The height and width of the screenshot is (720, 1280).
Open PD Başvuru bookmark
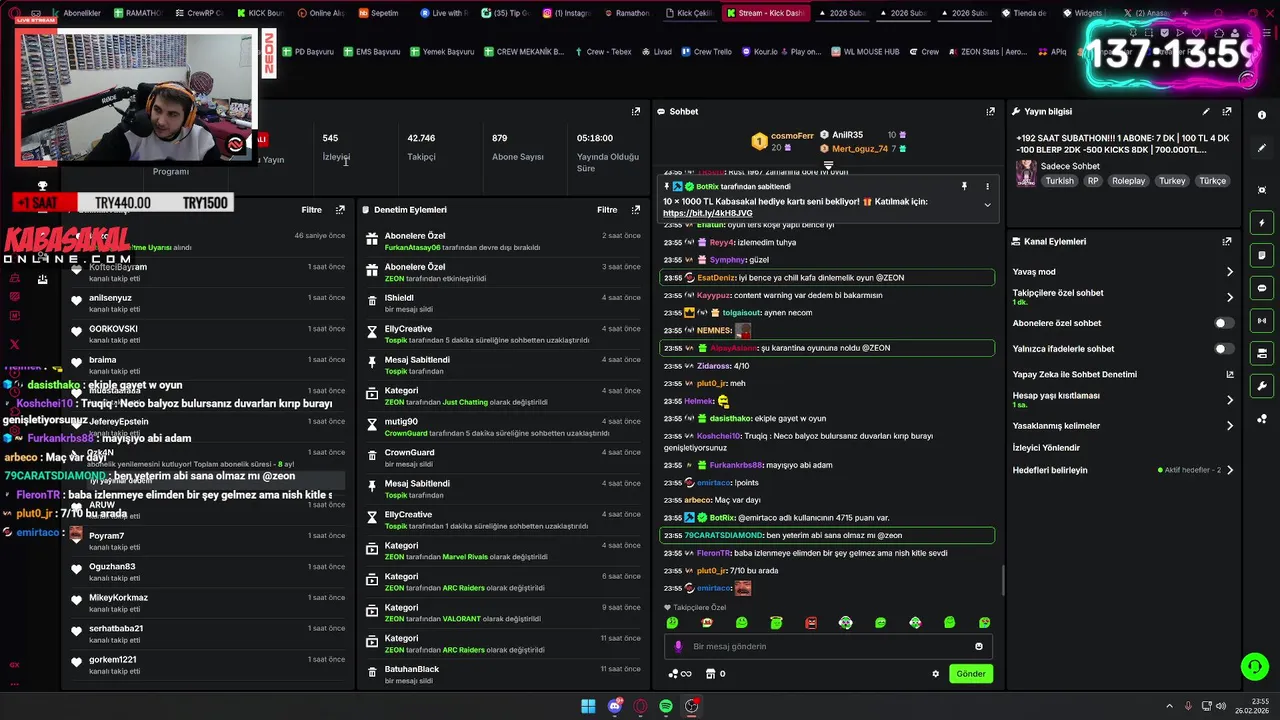click(x=307, y=52)
